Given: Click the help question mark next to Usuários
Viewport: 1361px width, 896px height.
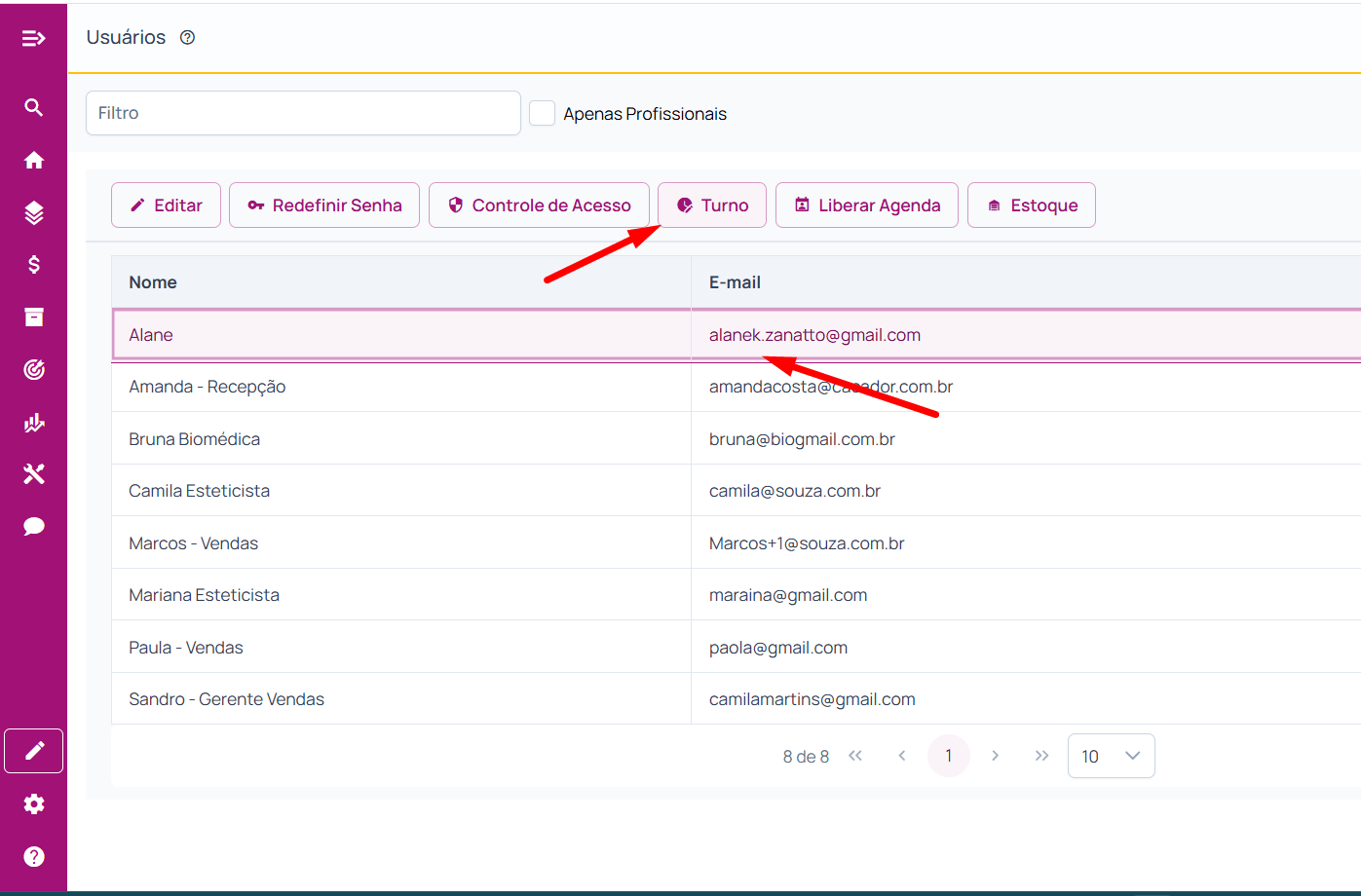Looking at the screenshot, I should [188, 38].
